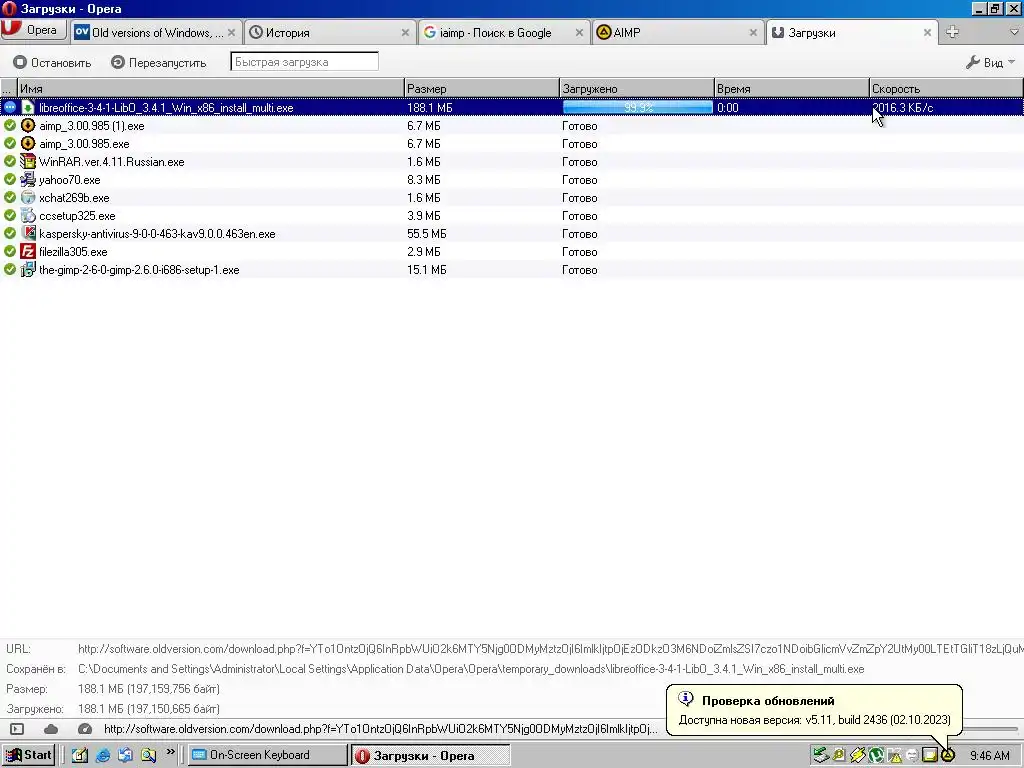
Task: Click the Opera Link cloud icon
Action: [51, 729]
